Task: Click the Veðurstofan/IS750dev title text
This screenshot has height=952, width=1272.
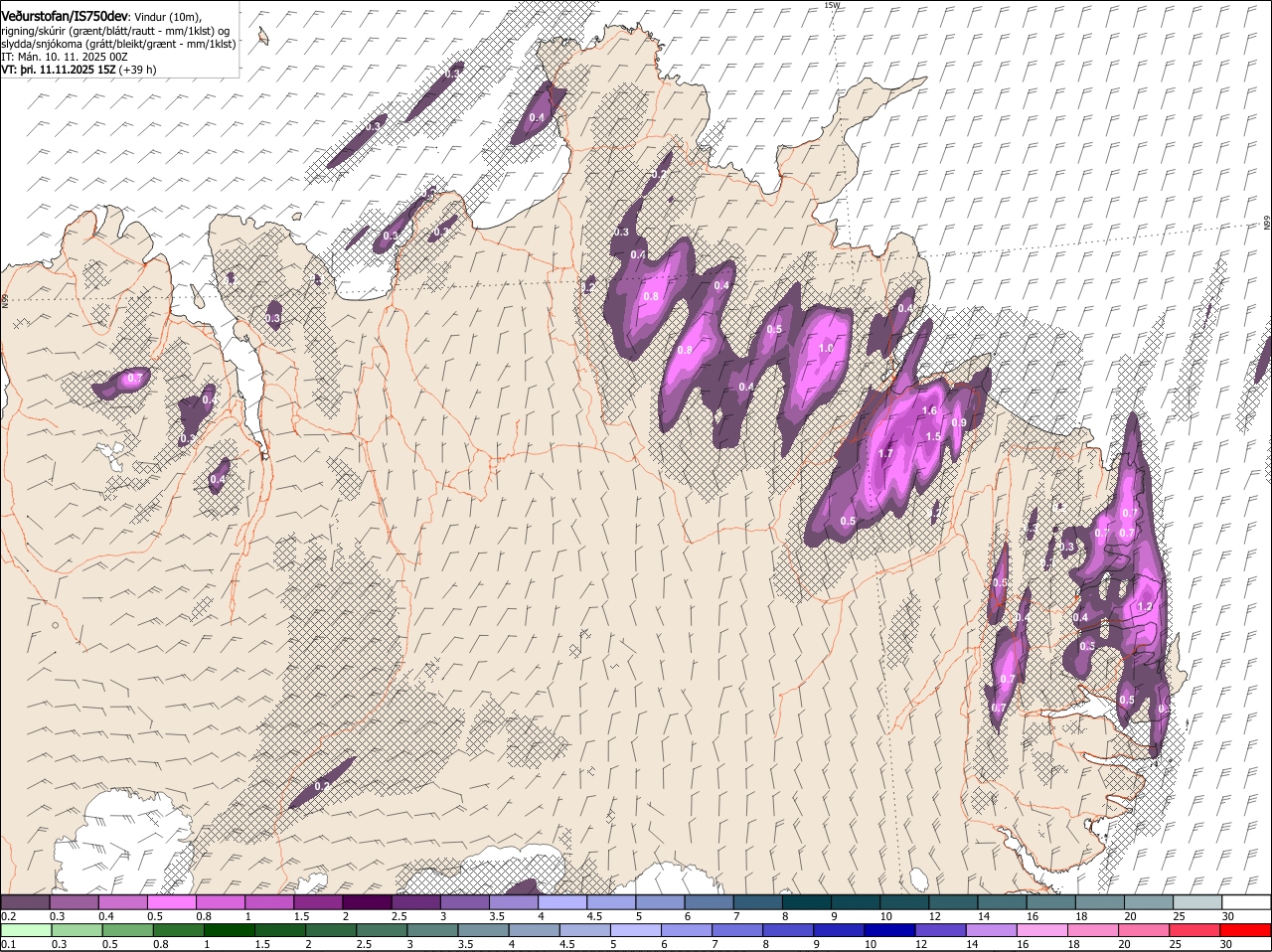Action: tap(65, 15)
